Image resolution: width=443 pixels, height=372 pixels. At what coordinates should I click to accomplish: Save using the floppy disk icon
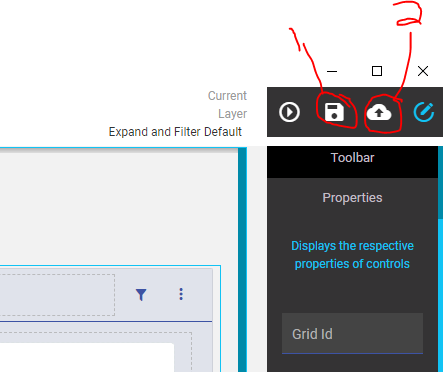[x=334, y=112]
